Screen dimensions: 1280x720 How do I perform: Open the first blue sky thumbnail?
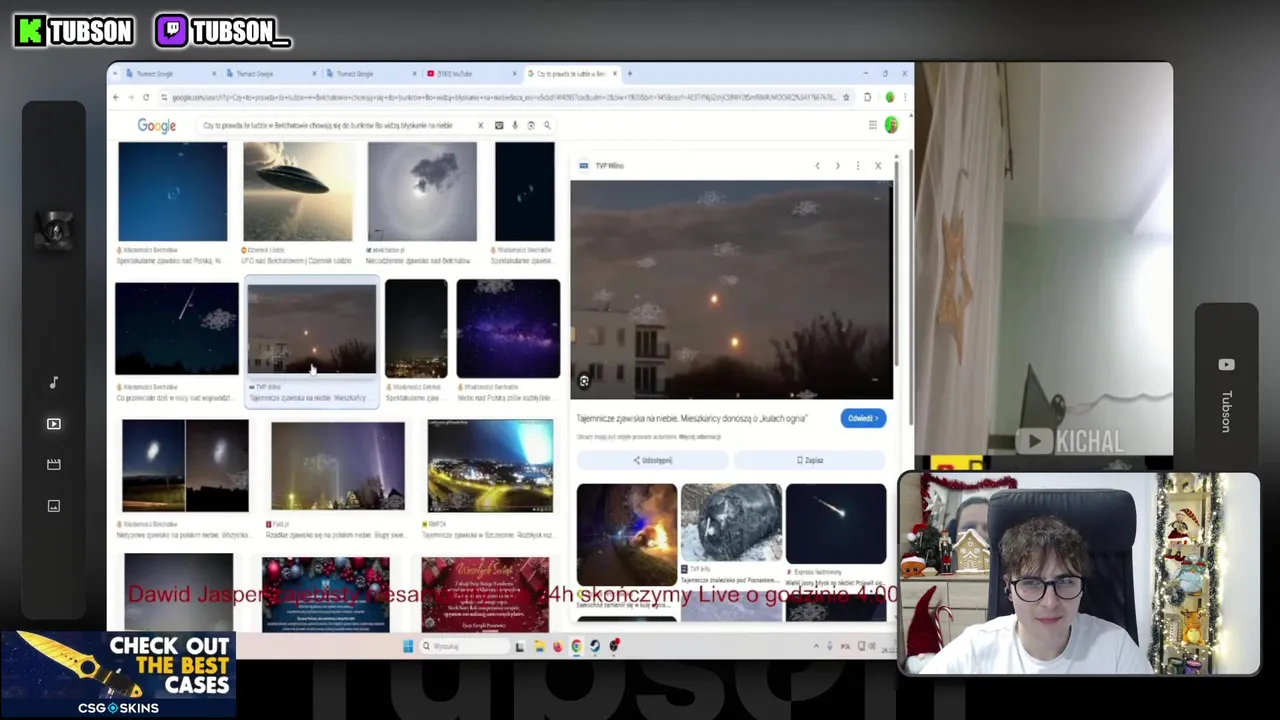(x=173, y=192)
